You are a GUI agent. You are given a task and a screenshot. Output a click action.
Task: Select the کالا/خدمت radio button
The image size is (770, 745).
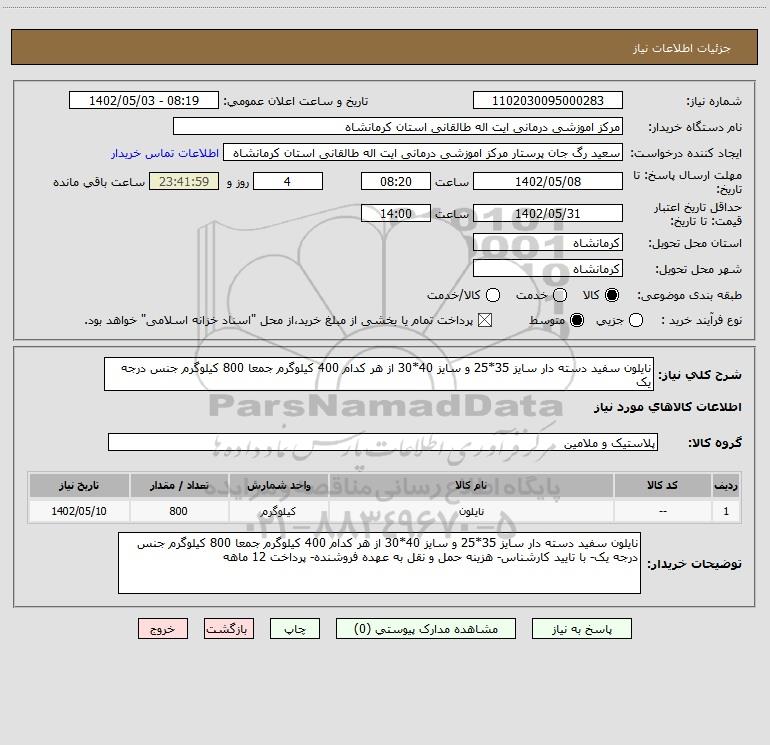[x=493, y=295]
